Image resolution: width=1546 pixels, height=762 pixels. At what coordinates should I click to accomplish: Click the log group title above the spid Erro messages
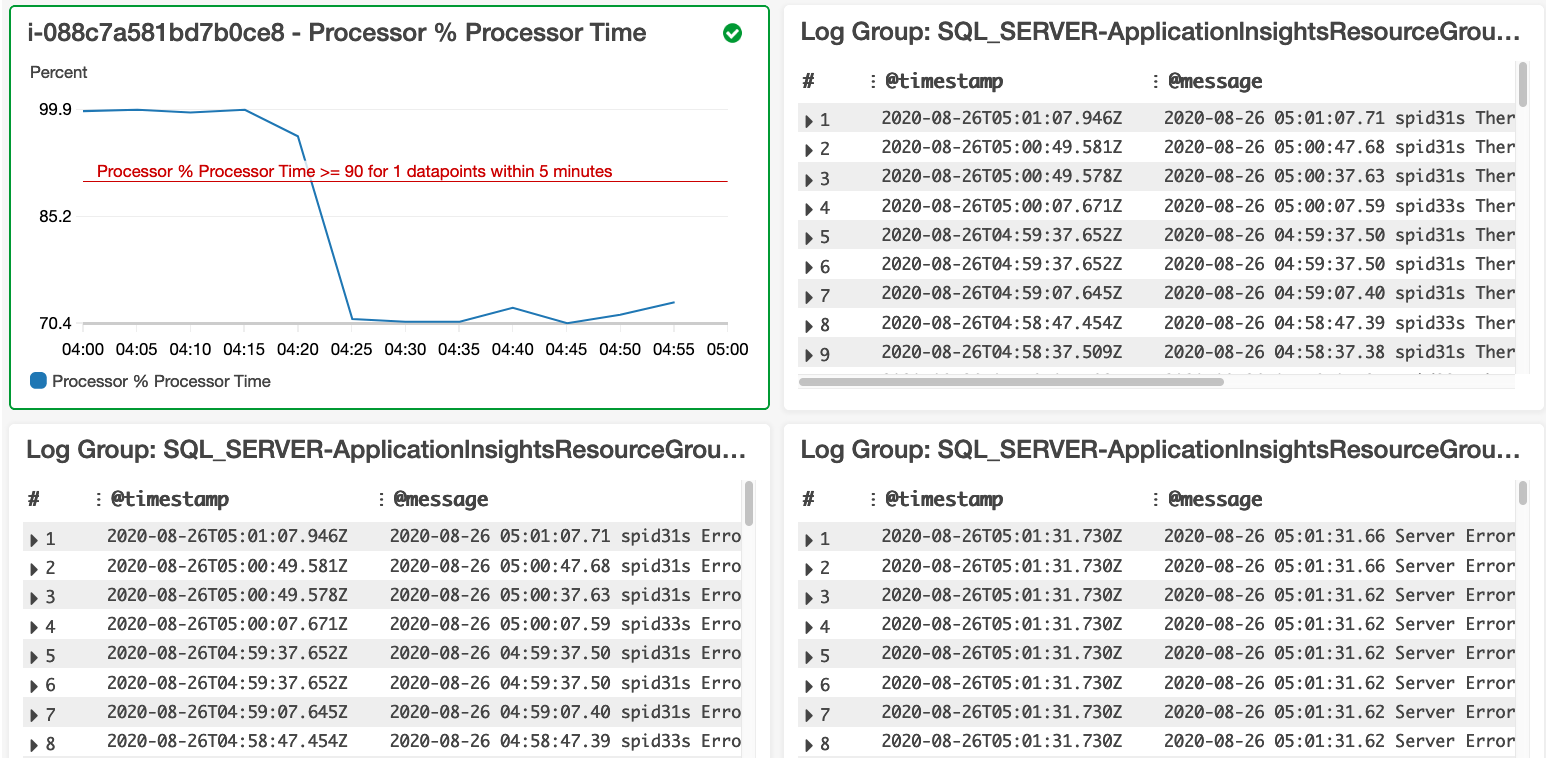(x=386, y=451)
